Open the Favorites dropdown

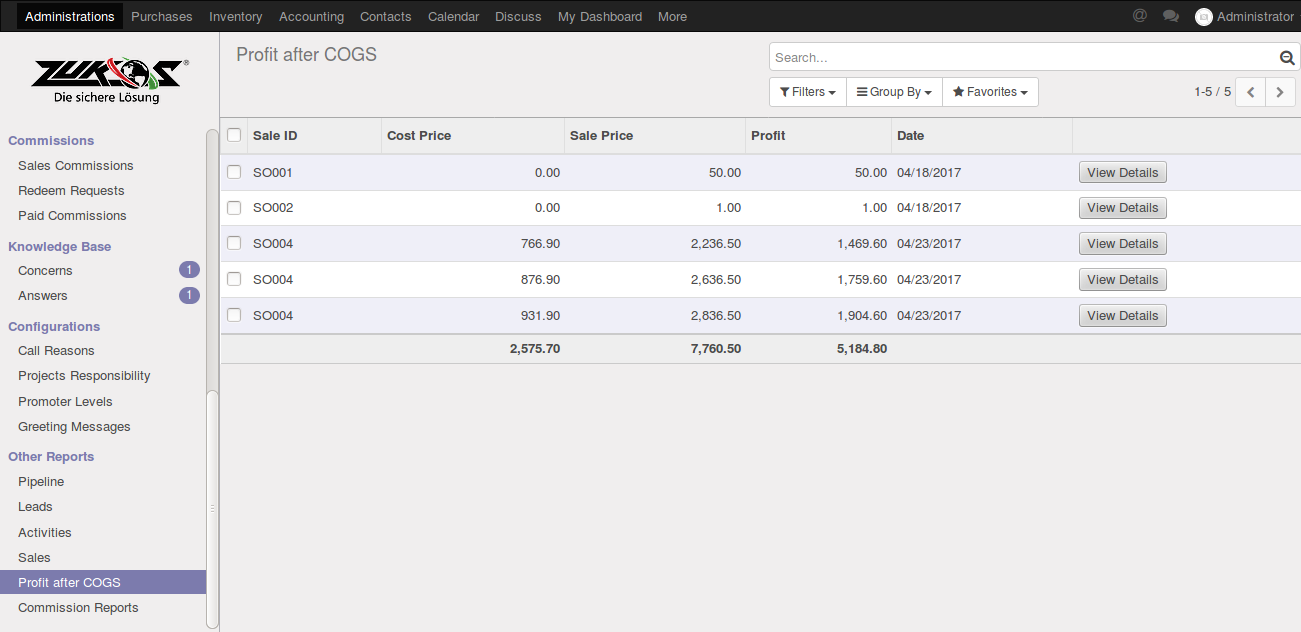990,92
